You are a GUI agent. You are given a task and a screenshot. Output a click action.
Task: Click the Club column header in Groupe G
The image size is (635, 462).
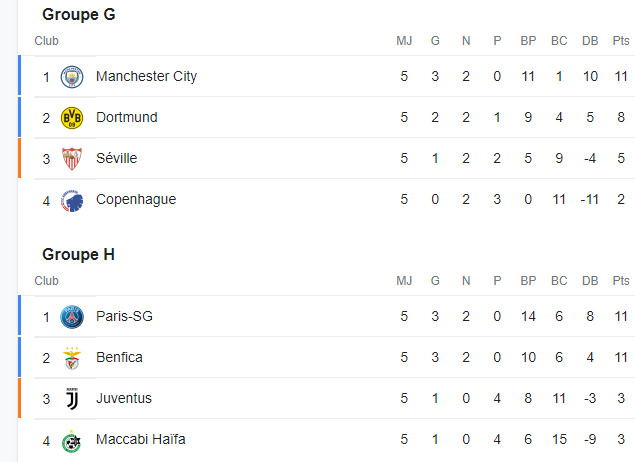click(47, 41)
